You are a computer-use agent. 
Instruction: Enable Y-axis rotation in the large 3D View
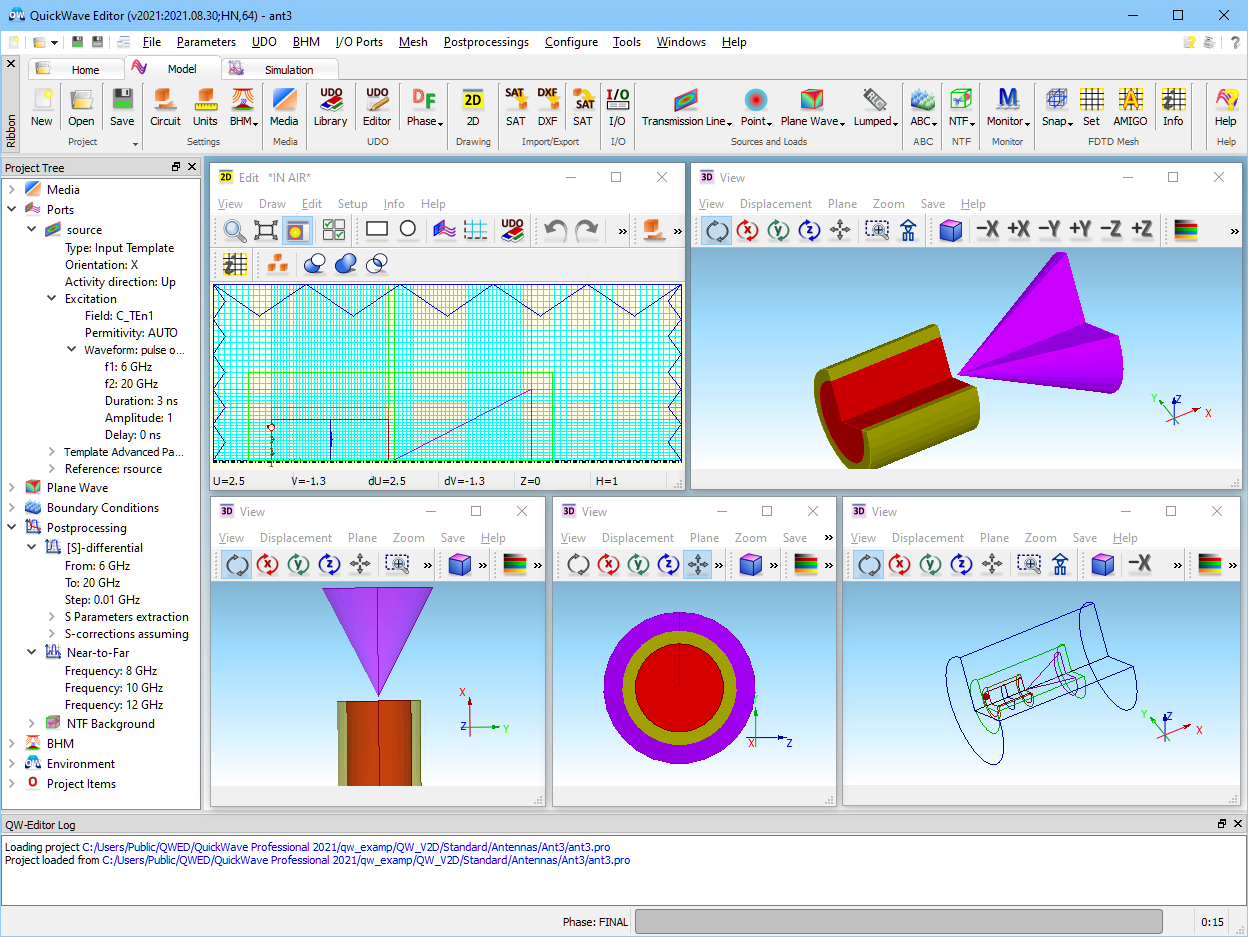[778, 230]
